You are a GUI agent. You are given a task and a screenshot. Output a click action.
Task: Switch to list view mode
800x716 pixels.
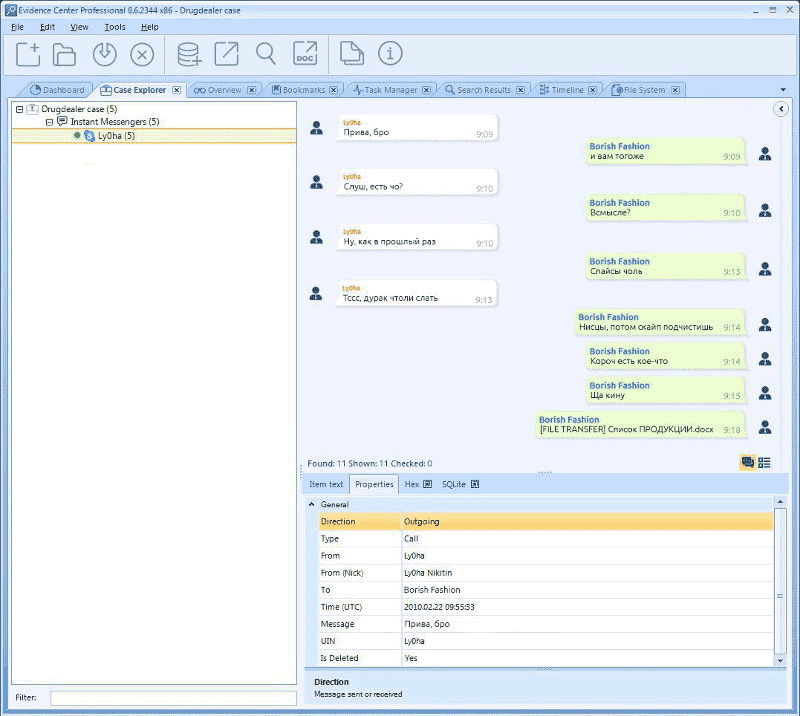[765, 463]
